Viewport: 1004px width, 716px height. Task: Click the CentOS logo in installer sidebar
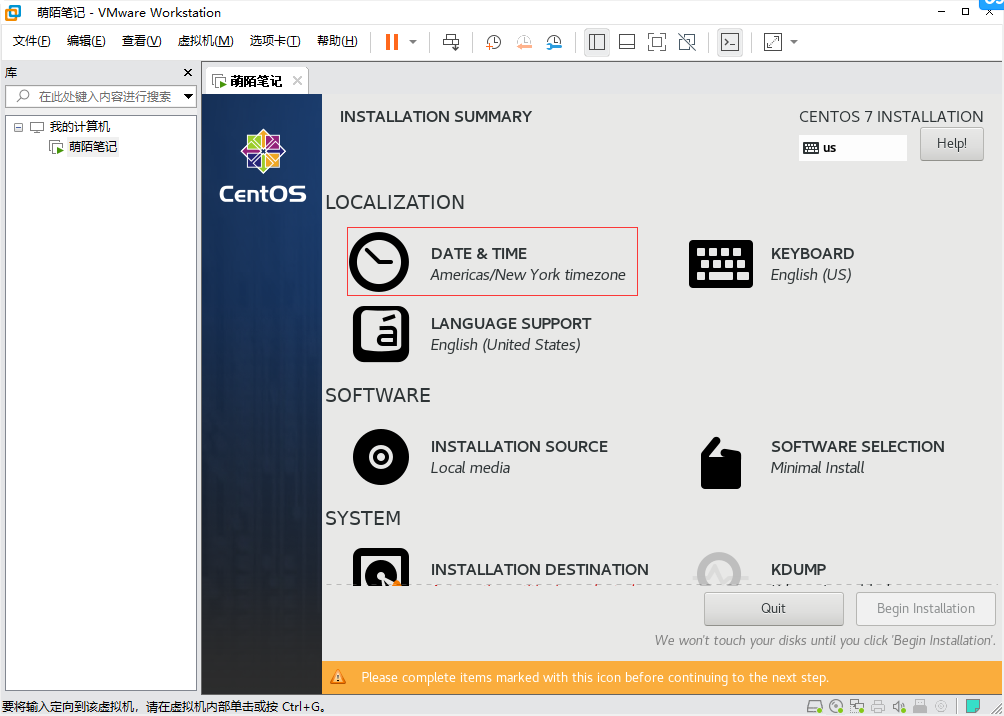pos(263,166)
